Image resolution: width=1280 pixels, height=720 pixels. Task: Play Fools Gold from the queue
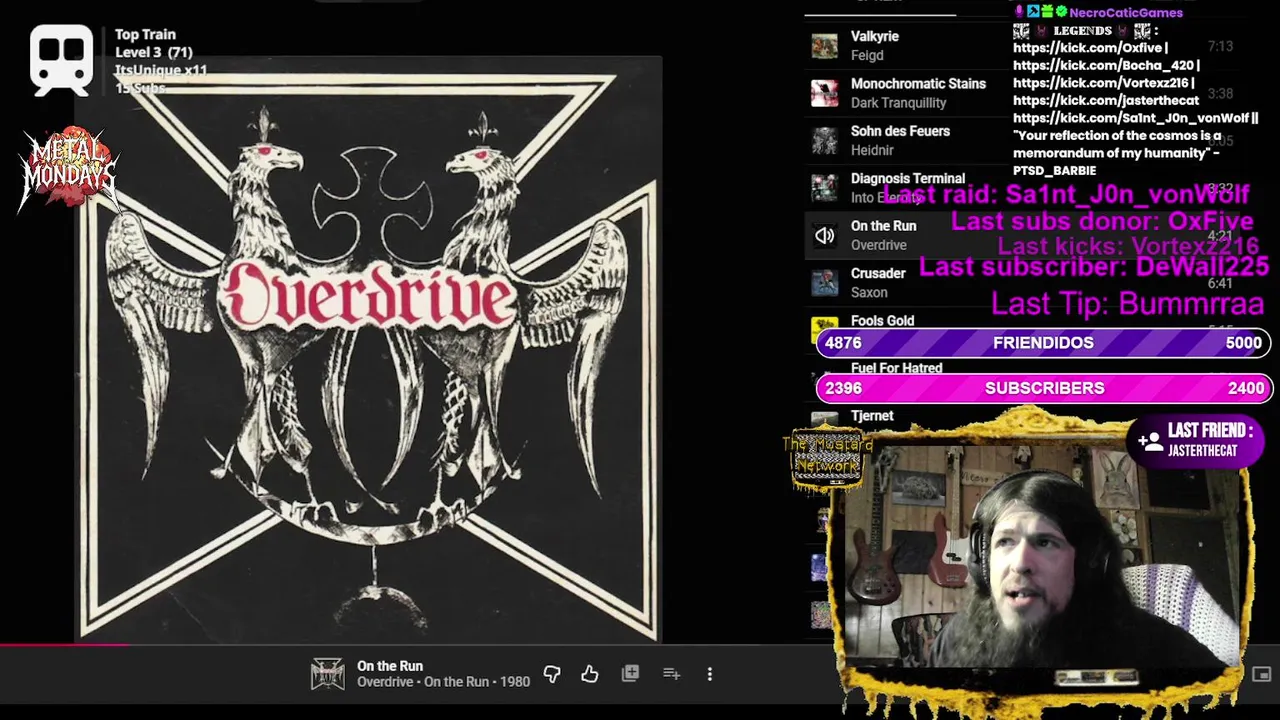pyautogui.click(x=882, y=321)
